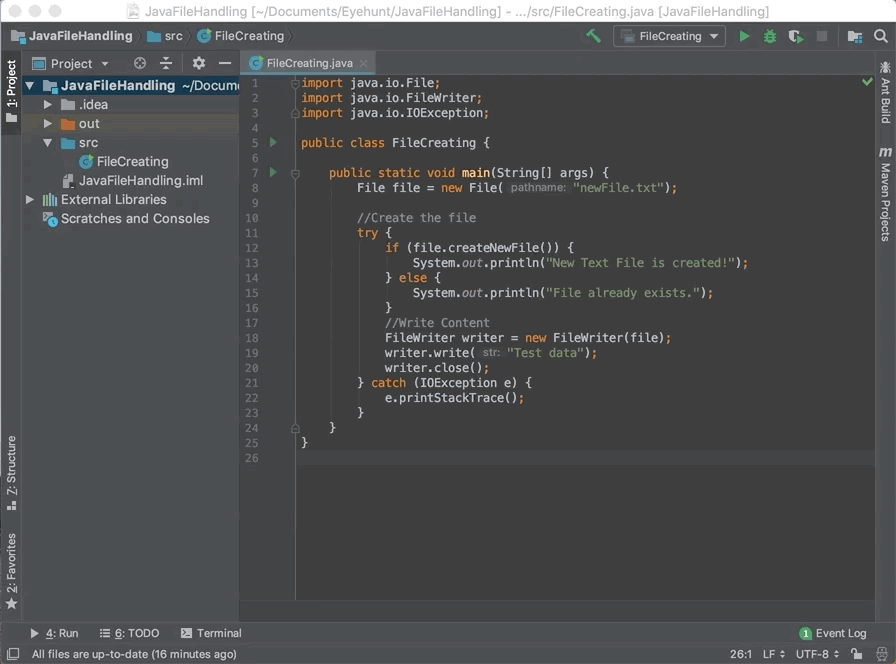Click the green inspection checkmark in editor corner

(x=867, y=82)
